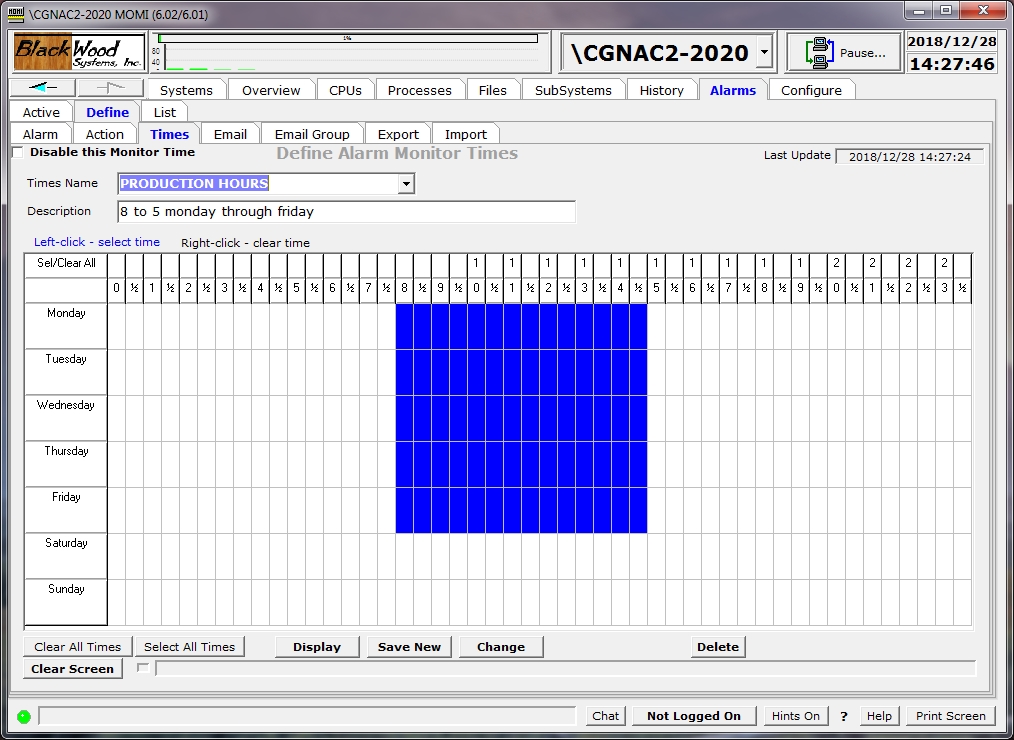1014x740 pixels.
Task: Open the Times Name dropdown list
Action: [406, 184]
